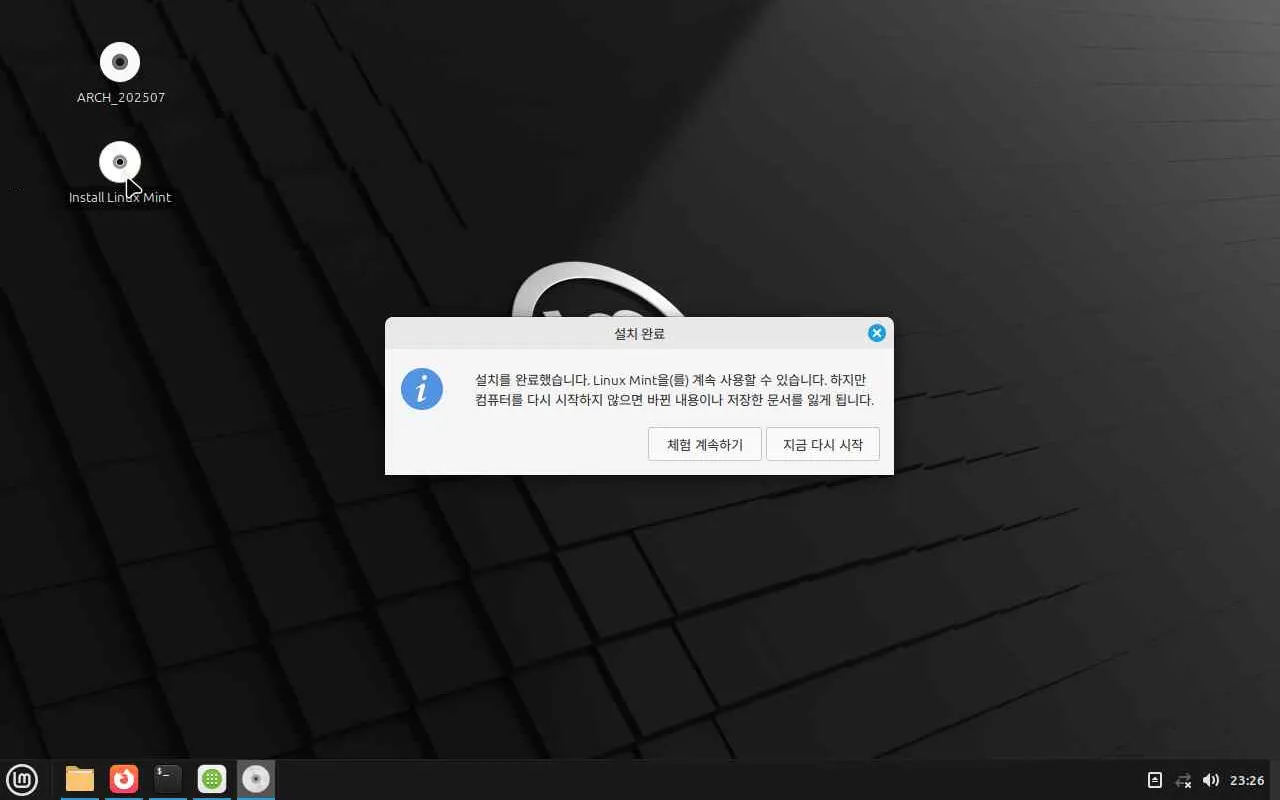Viewport: 1280px width, 800px height.
Task: Open the sound volume tray icon
Action: coord(1211,780)
